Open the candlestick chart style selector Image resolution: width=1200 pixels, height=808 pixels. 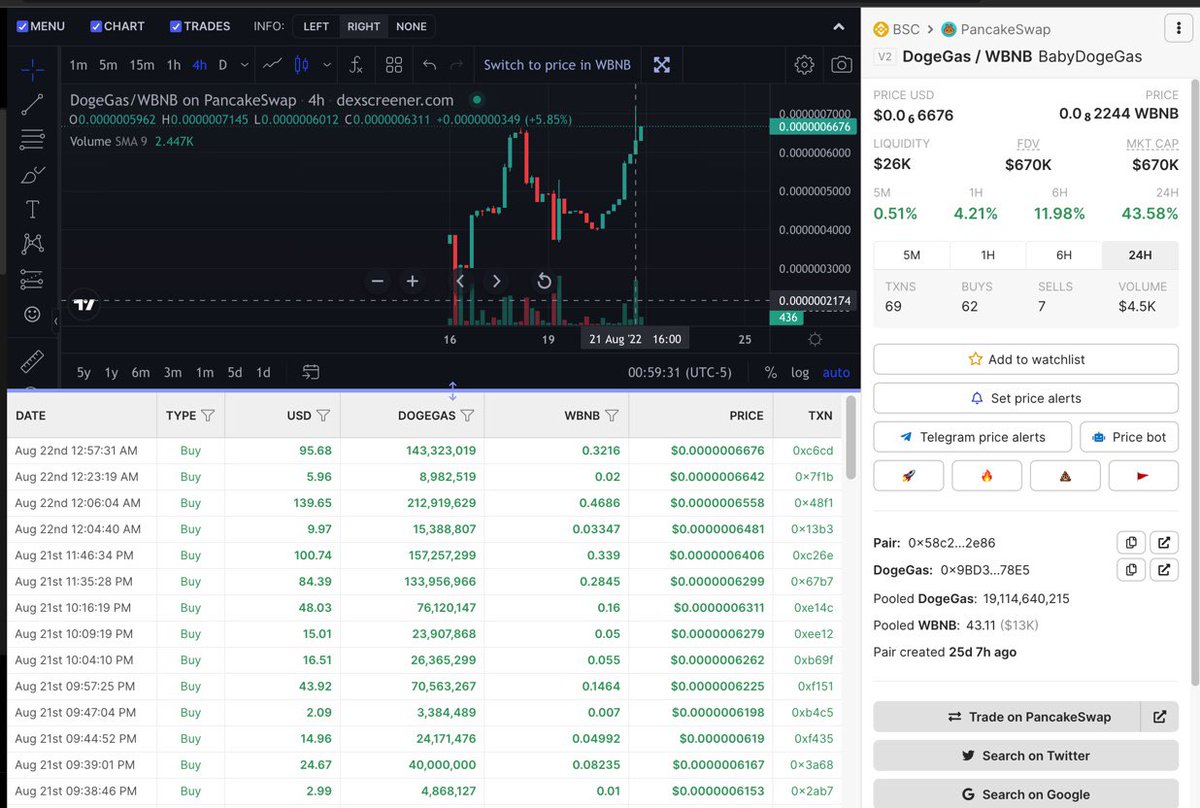tap(303, 65)
